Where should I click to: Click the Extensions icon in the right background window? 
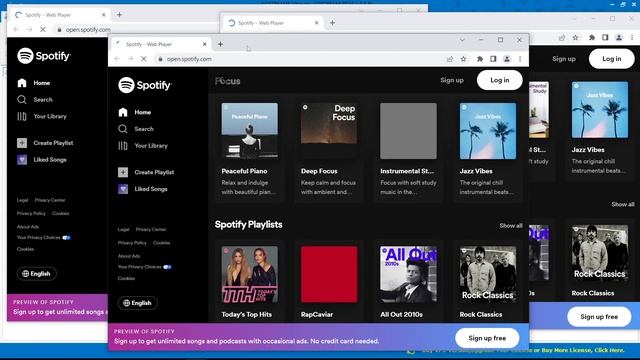pyautogui.click(x=591, y=38)
